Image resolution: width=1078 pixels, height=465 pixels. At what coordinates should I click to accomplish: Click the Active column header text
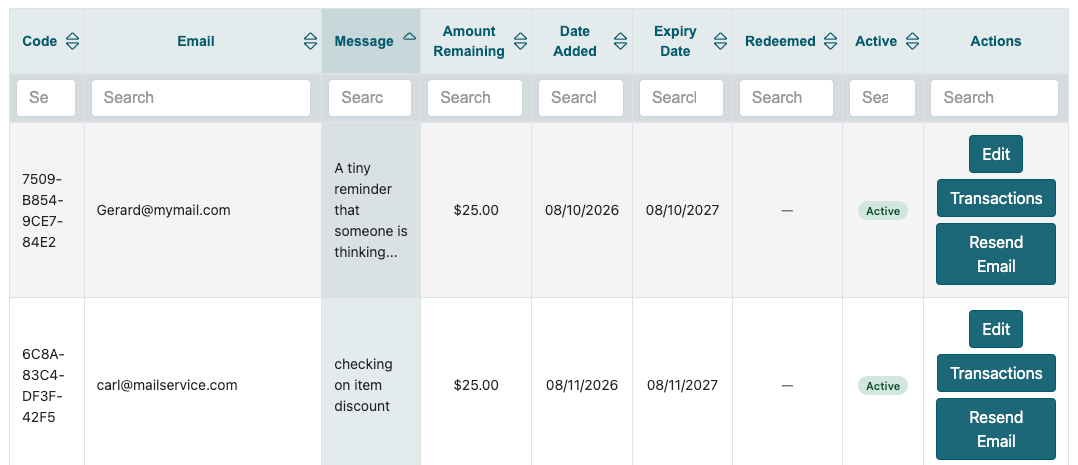(x=876, y=41)
